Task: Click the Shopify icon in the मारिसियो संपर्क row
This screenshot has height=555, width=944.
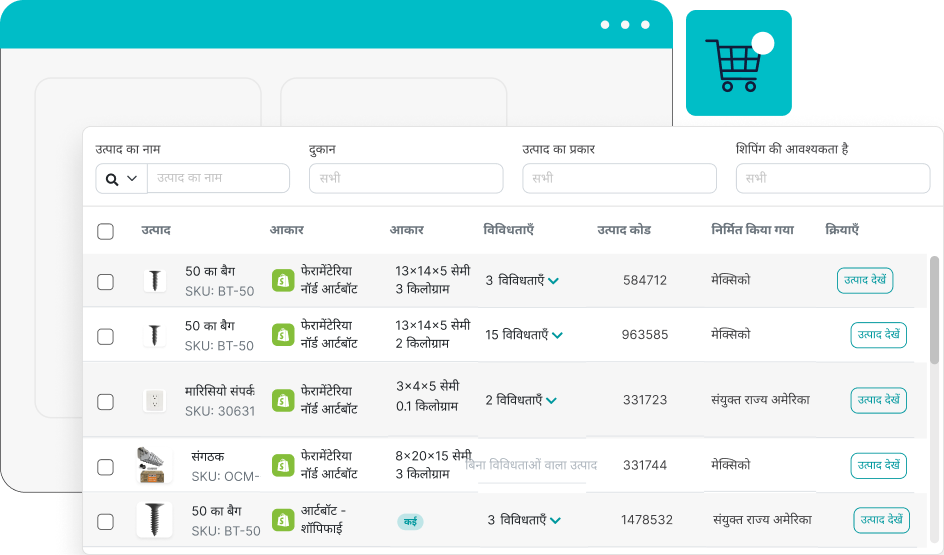Action: coord(283,400)
